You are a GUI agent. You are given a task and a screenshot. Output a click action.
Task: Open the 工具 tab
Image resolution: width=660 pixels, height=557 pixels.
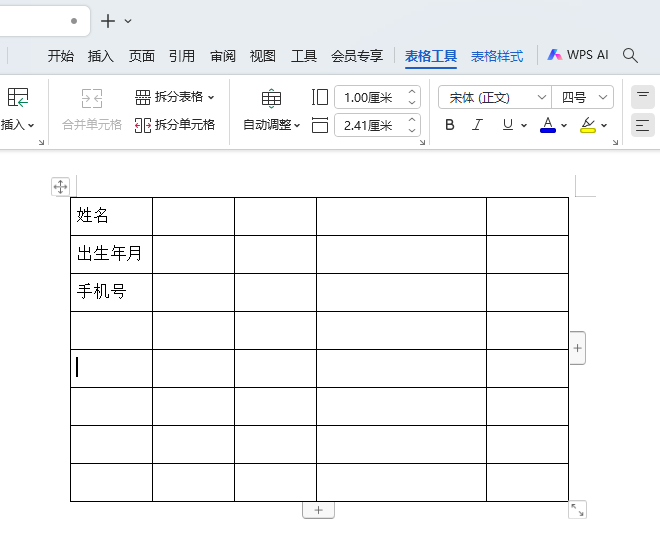pyautogui.click(x=303, y=56)
